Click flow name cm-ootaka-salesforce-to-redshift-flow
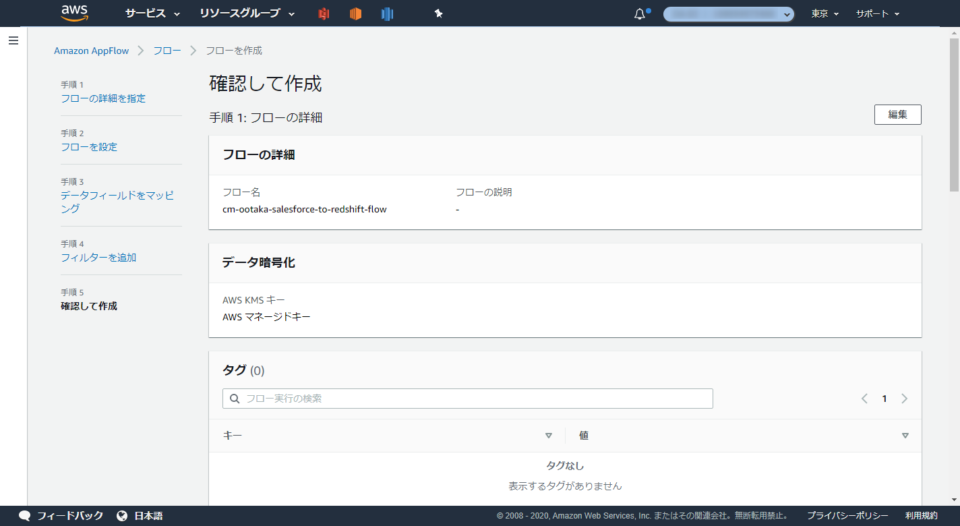 [304, 209]
